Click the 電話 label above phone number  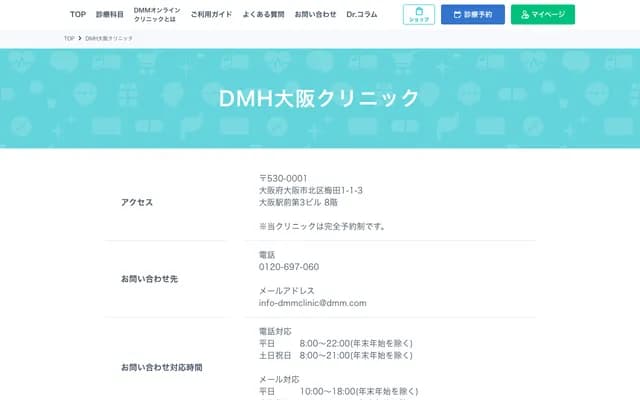tap(267, 255)
